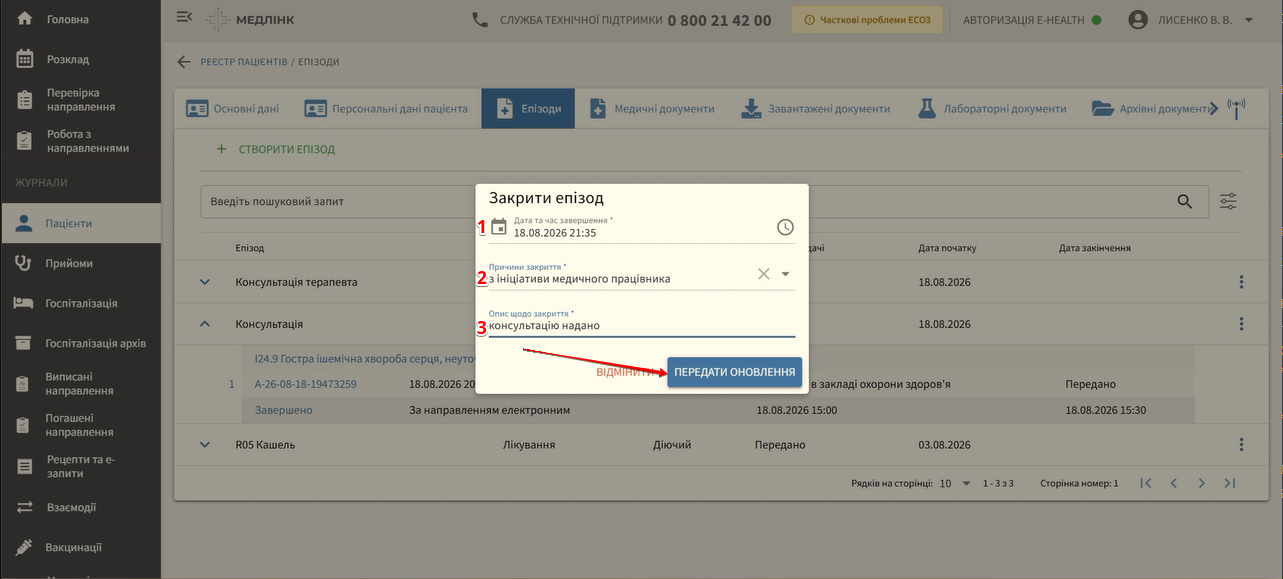Go back using the arrow icon
Viewport: 1283px width, 579px height.
183,62
